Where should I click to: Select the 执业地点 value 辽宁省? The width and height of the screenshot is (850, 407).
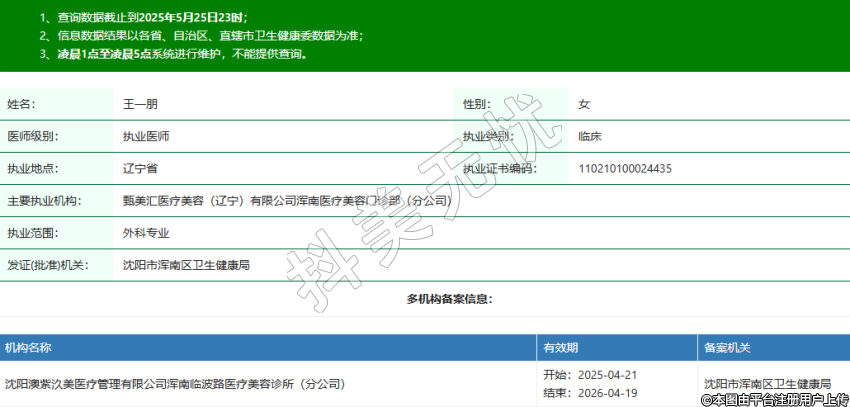[140, 168]
